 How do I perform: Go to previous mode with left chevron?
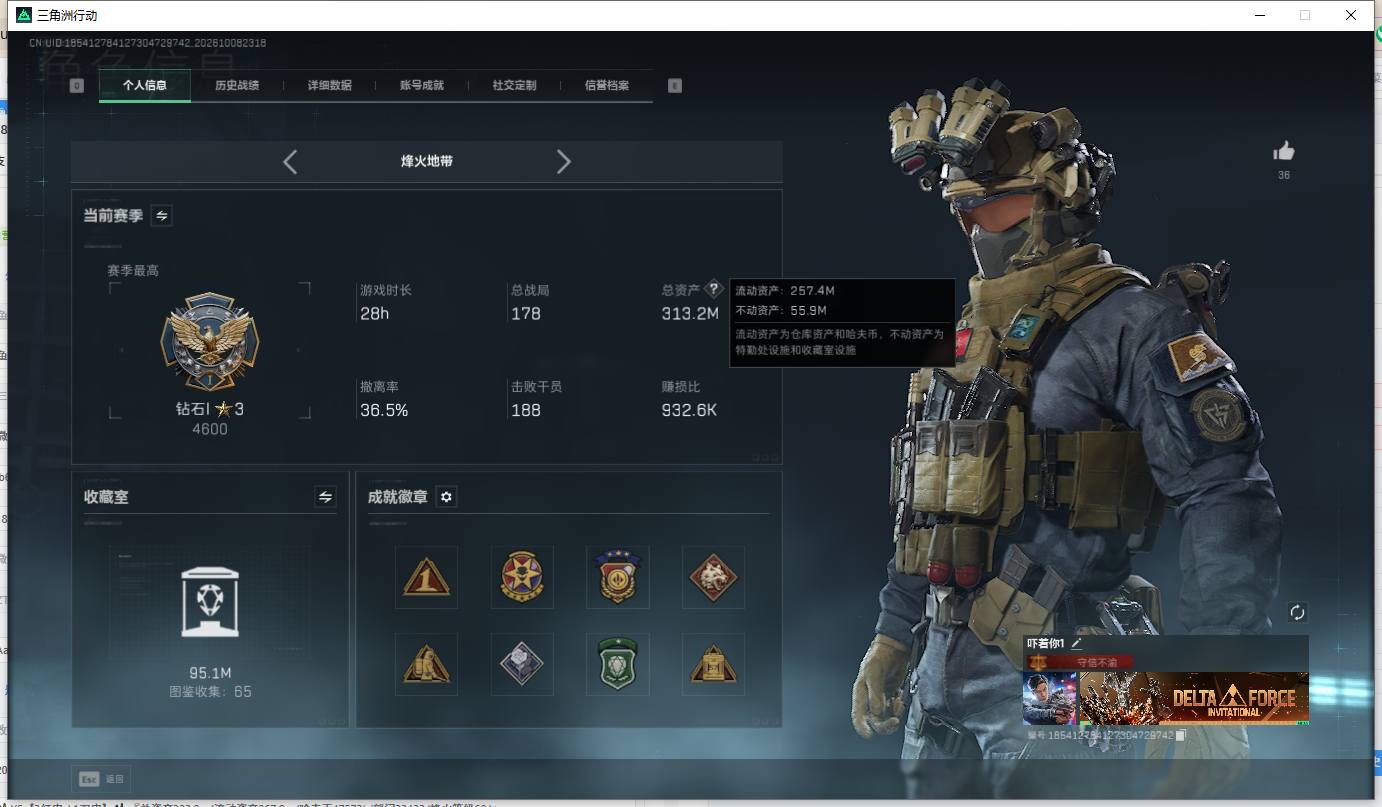(290, 161)
